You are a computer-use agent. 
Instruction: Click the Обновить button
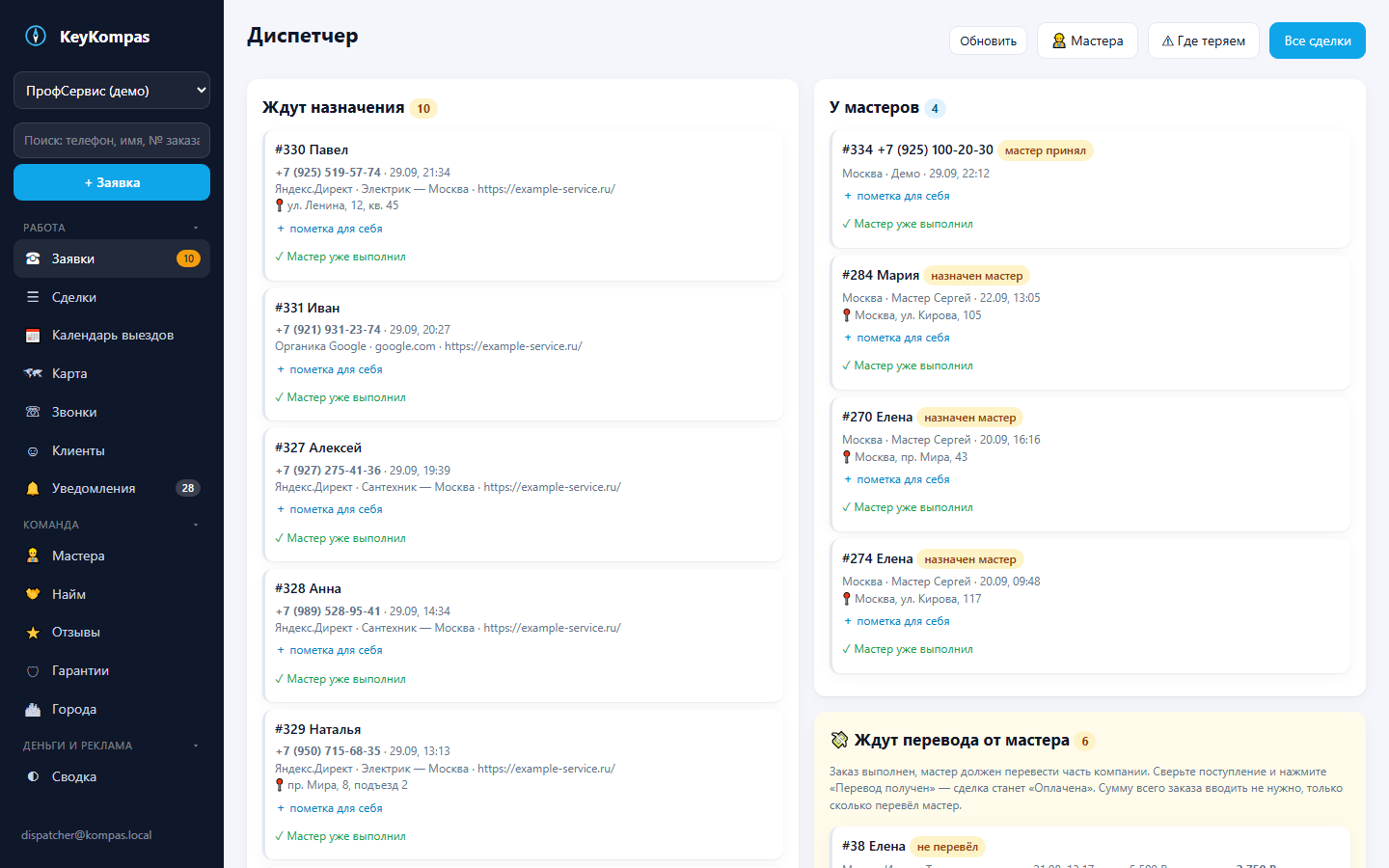[988, 41]
